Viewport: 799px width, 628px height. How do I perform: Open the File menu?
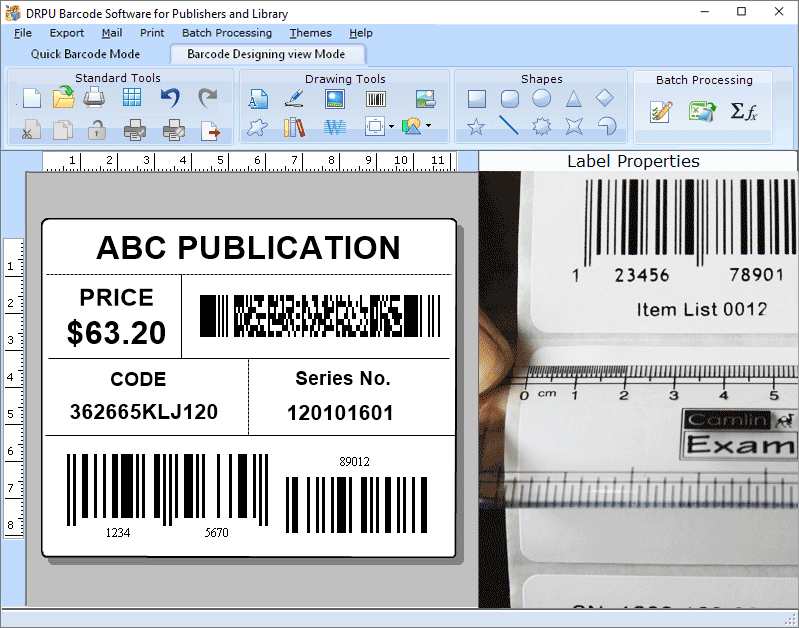22,33
